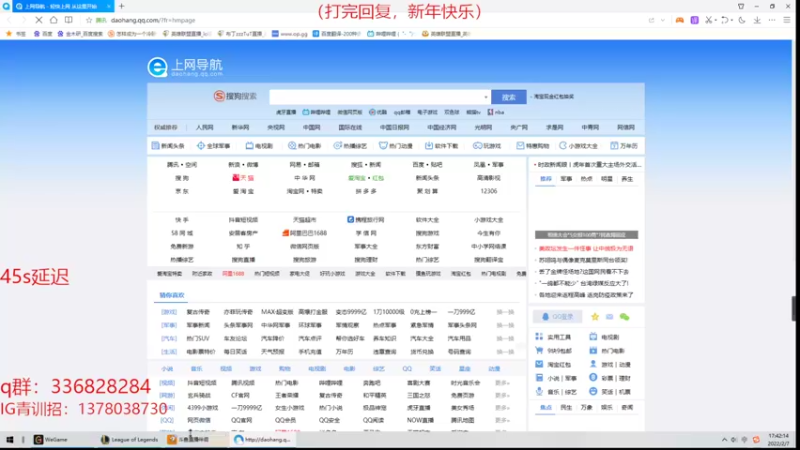Open the 阿里巴巴1688 link
The width and height of the screenshot is (800, 450).
[305, 233]
